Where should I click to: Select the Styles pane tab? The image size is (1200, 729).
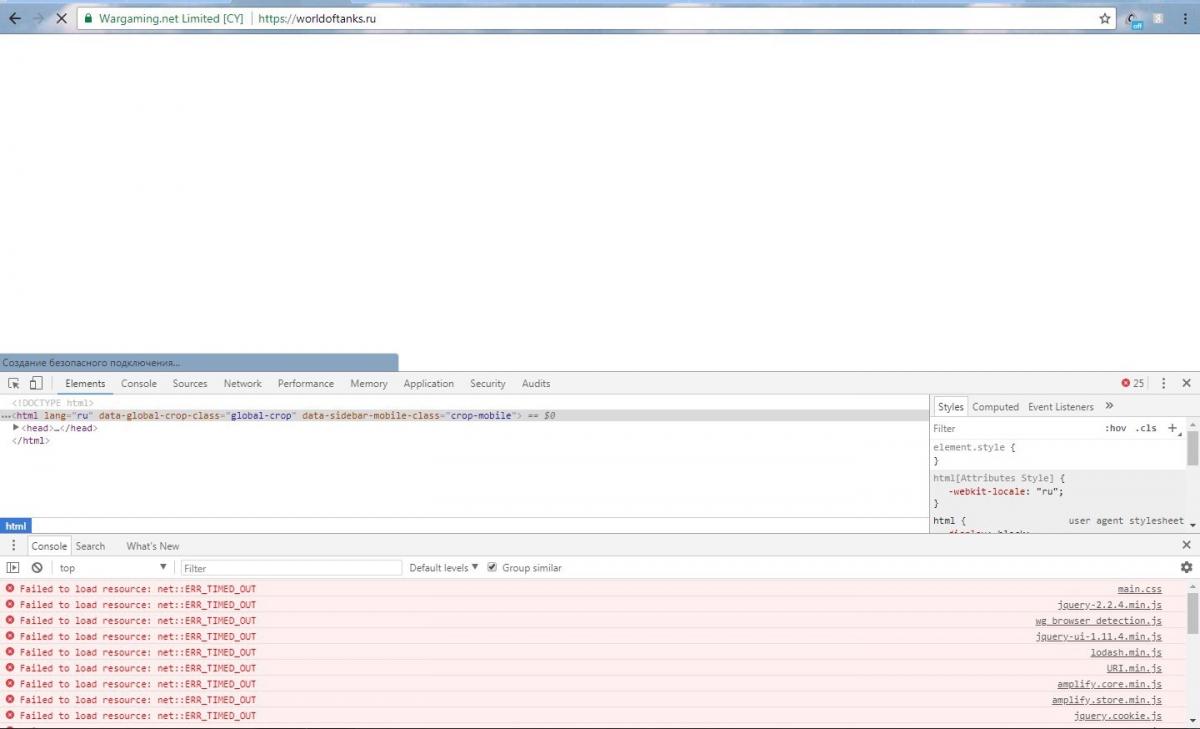(951, 407)
